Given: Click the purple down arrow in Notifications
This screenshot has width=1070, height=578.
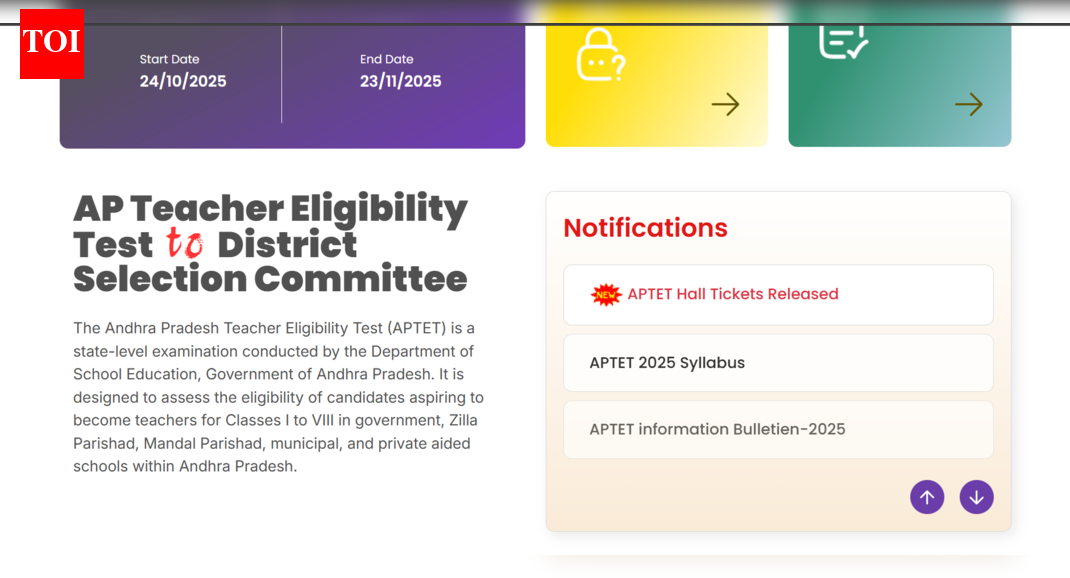Looking at the screenshot, I should coord(976,497).
